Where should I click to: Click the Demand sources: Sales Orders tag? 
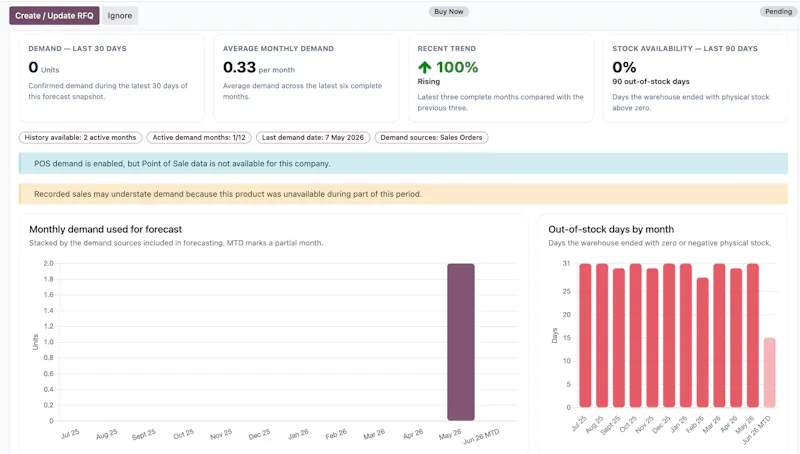pos(431,138)
